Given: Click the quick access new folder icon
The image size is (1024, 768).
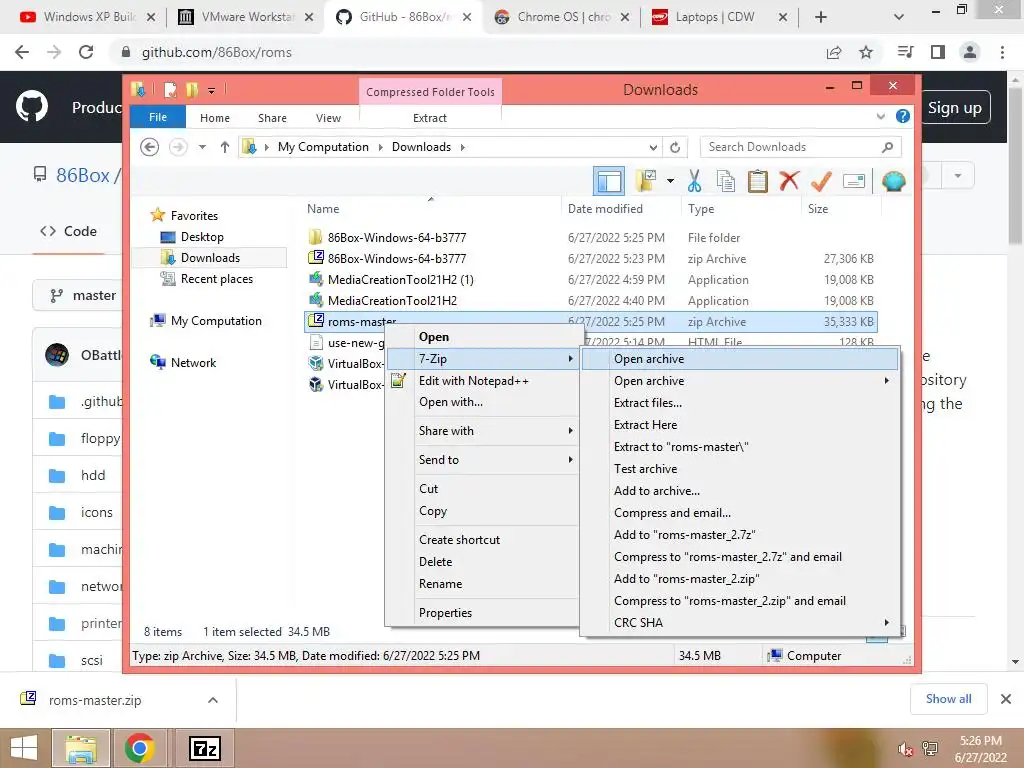Looking at the screenshot, I should point(191,89).
